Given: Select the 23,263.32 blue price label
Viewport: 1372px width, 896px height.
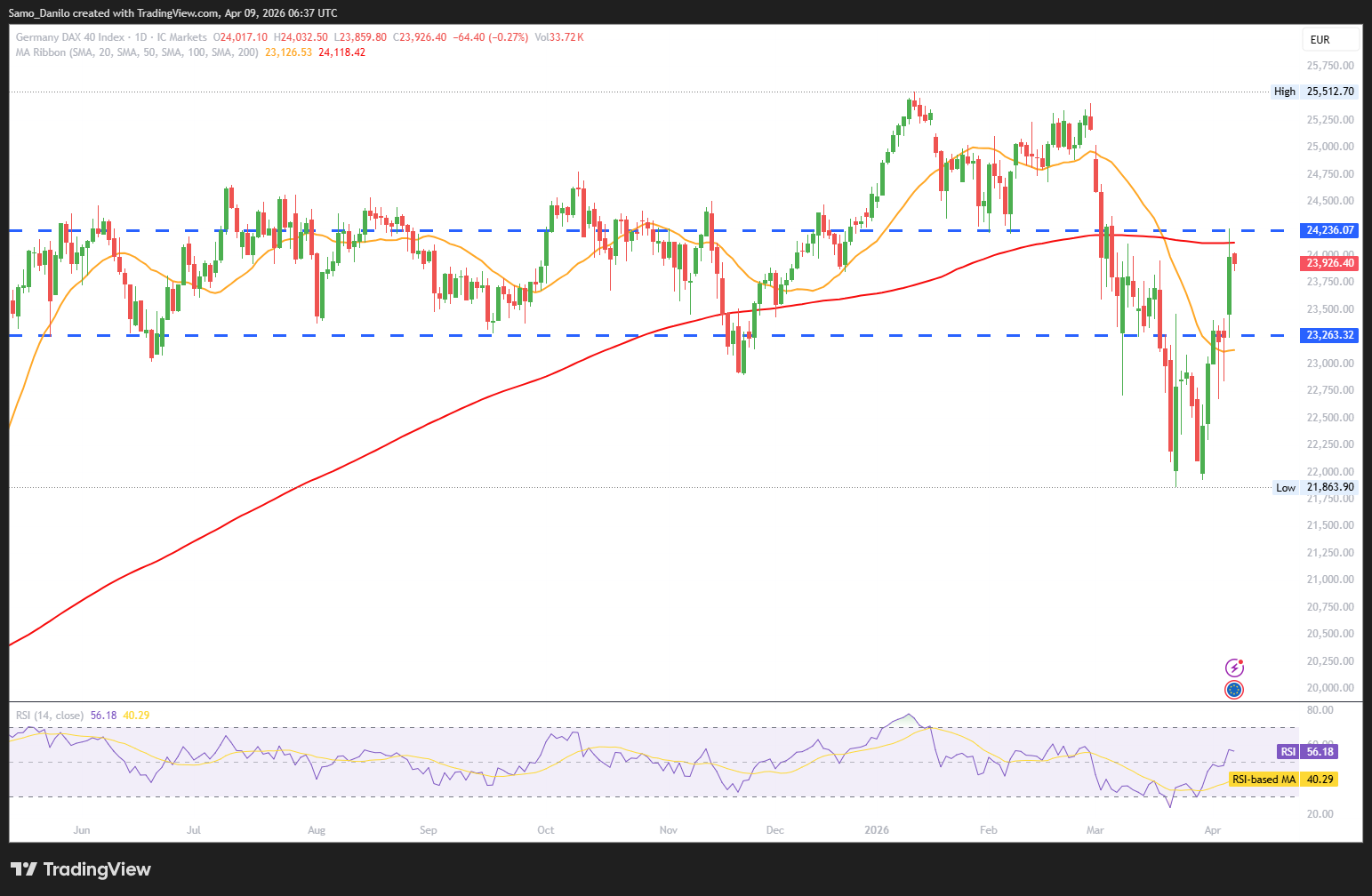Looking at the screenshot, I should (1329, 335).
